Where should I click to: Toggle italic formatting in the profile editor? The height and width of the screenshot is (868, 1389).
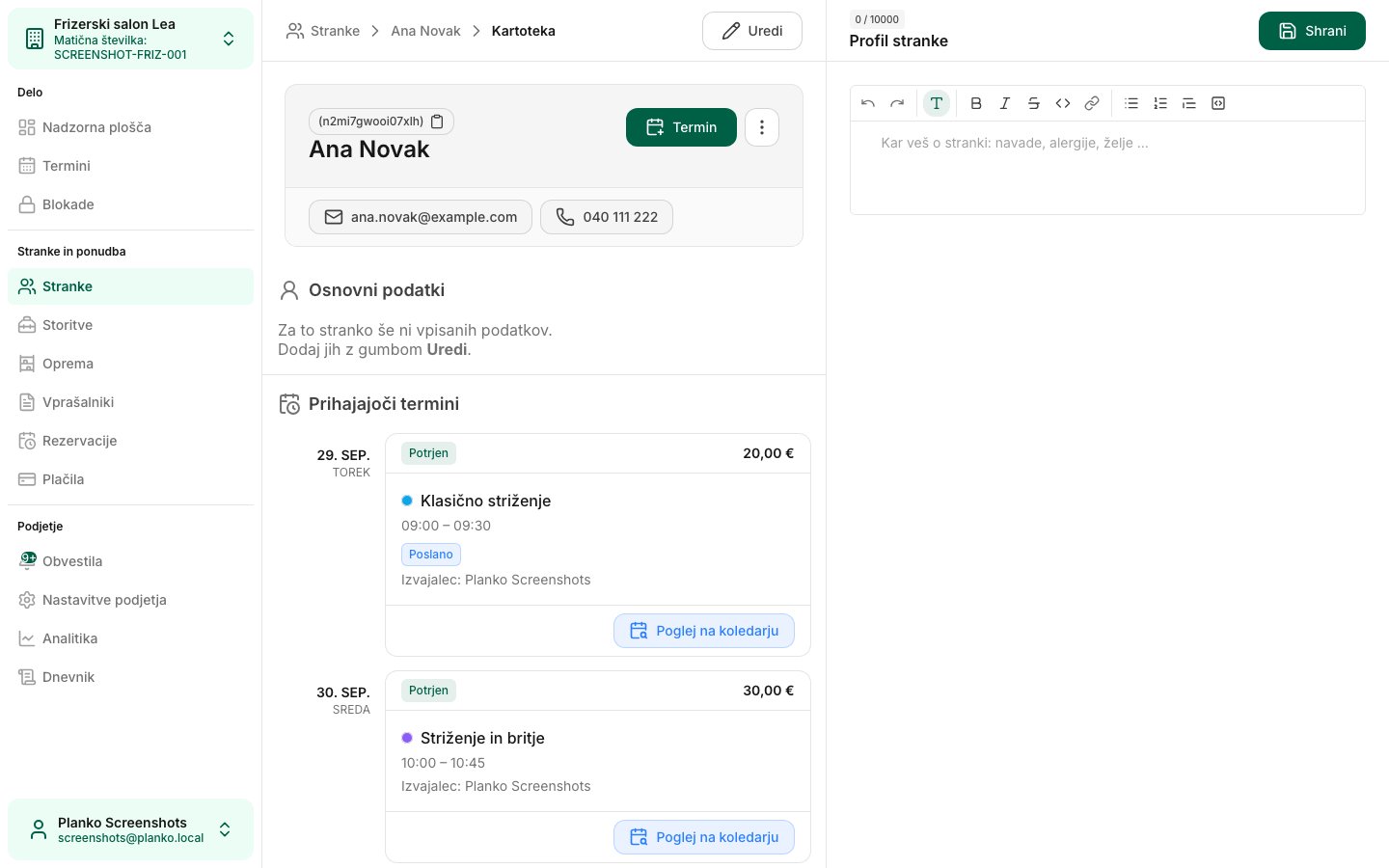pos(1005,103)
